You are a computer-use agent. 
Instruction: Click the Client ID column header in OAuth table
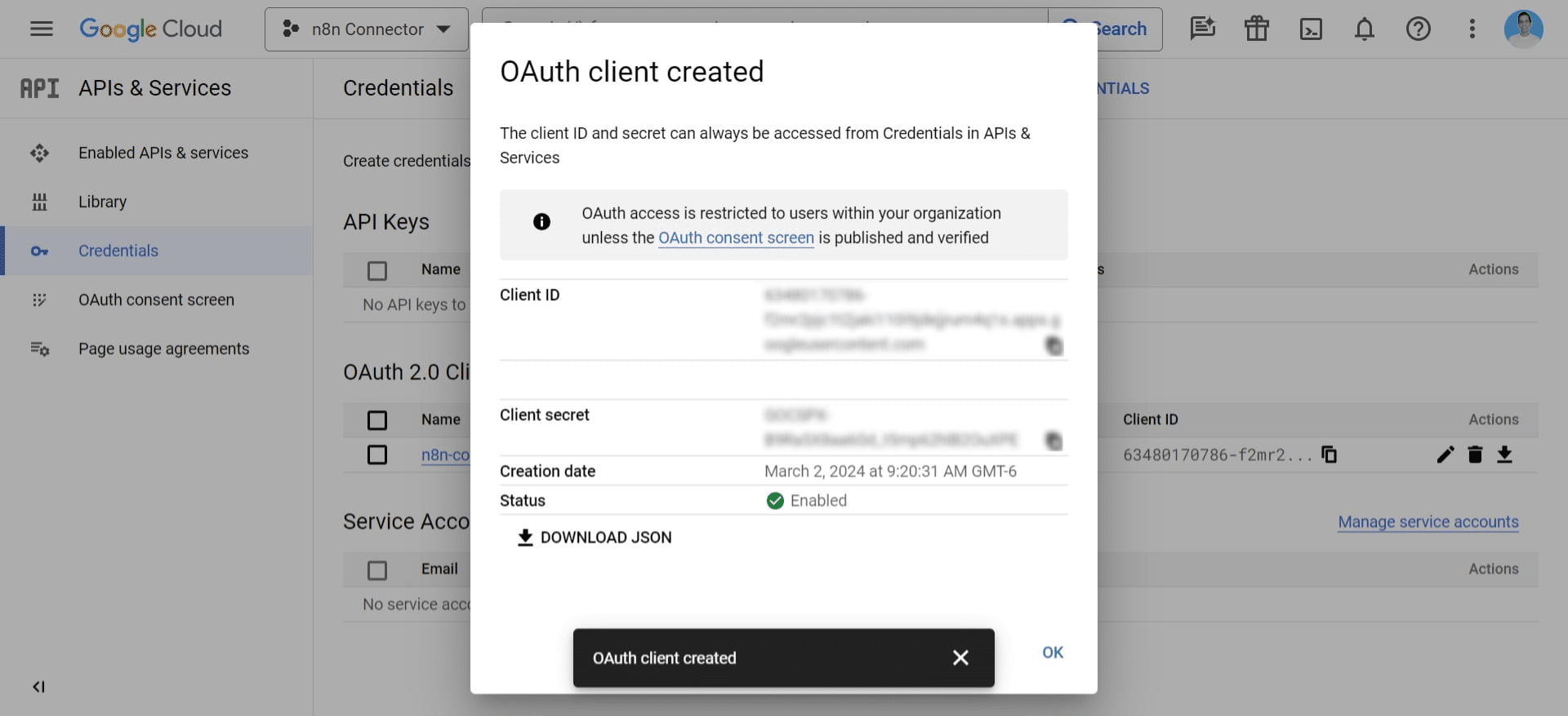click(1150, 420)
